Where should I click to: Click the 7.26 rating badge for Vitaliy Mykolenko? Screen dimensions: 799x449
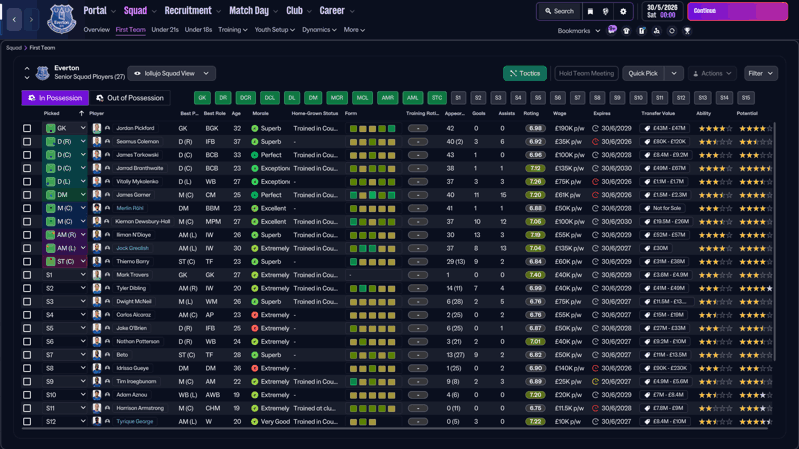535,181
